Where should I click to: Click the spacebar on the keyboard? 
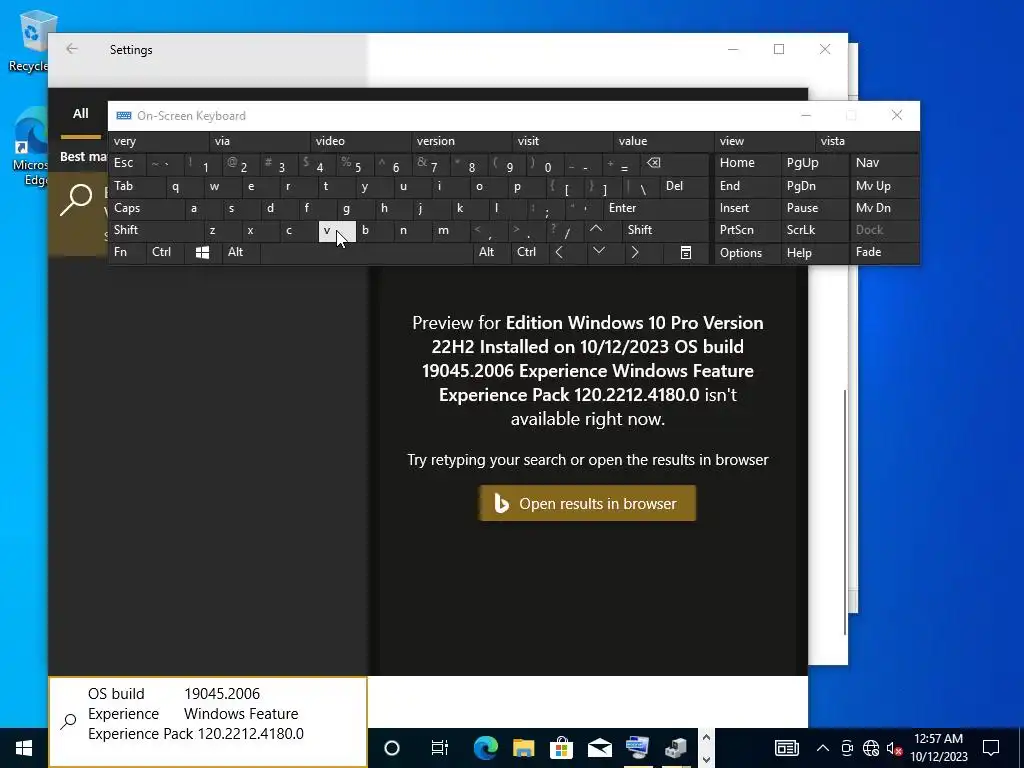point(366,253)
